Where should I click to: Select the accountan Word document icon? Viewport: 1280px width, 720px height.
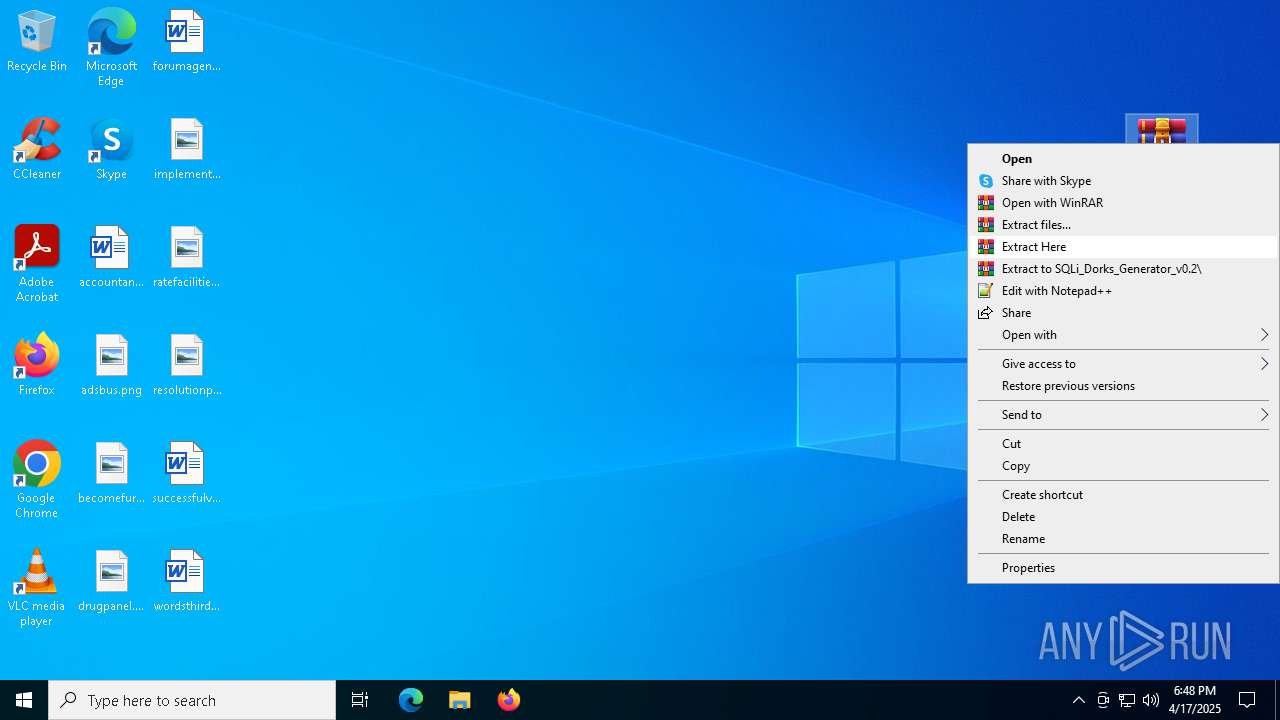click(111, 258)
